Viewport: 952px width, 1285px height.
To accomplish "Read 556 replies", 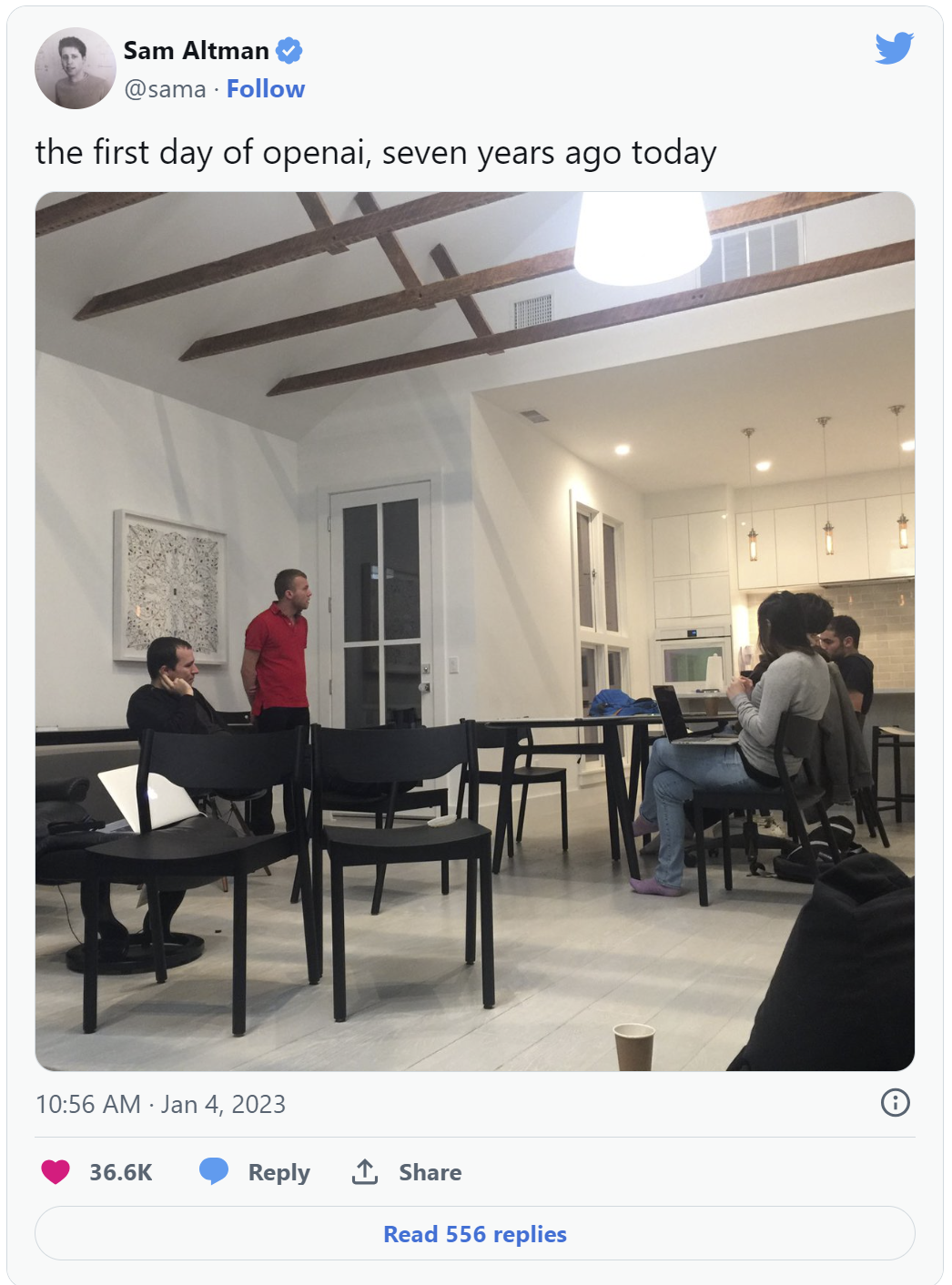I will [x=475, y=1234].
